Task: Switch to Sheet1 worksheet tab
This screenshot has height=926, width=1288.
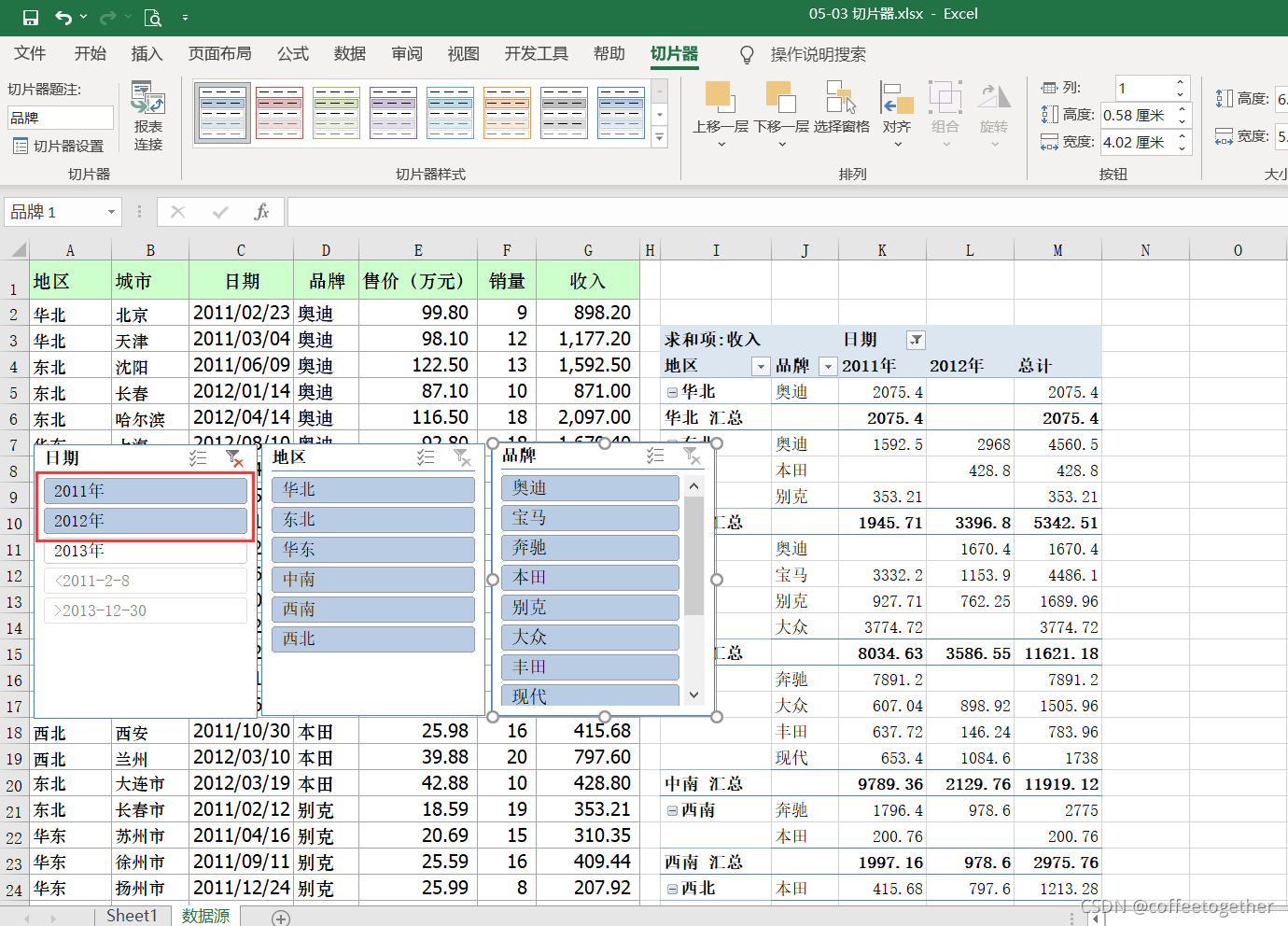Action: click(x=132, y=916)
